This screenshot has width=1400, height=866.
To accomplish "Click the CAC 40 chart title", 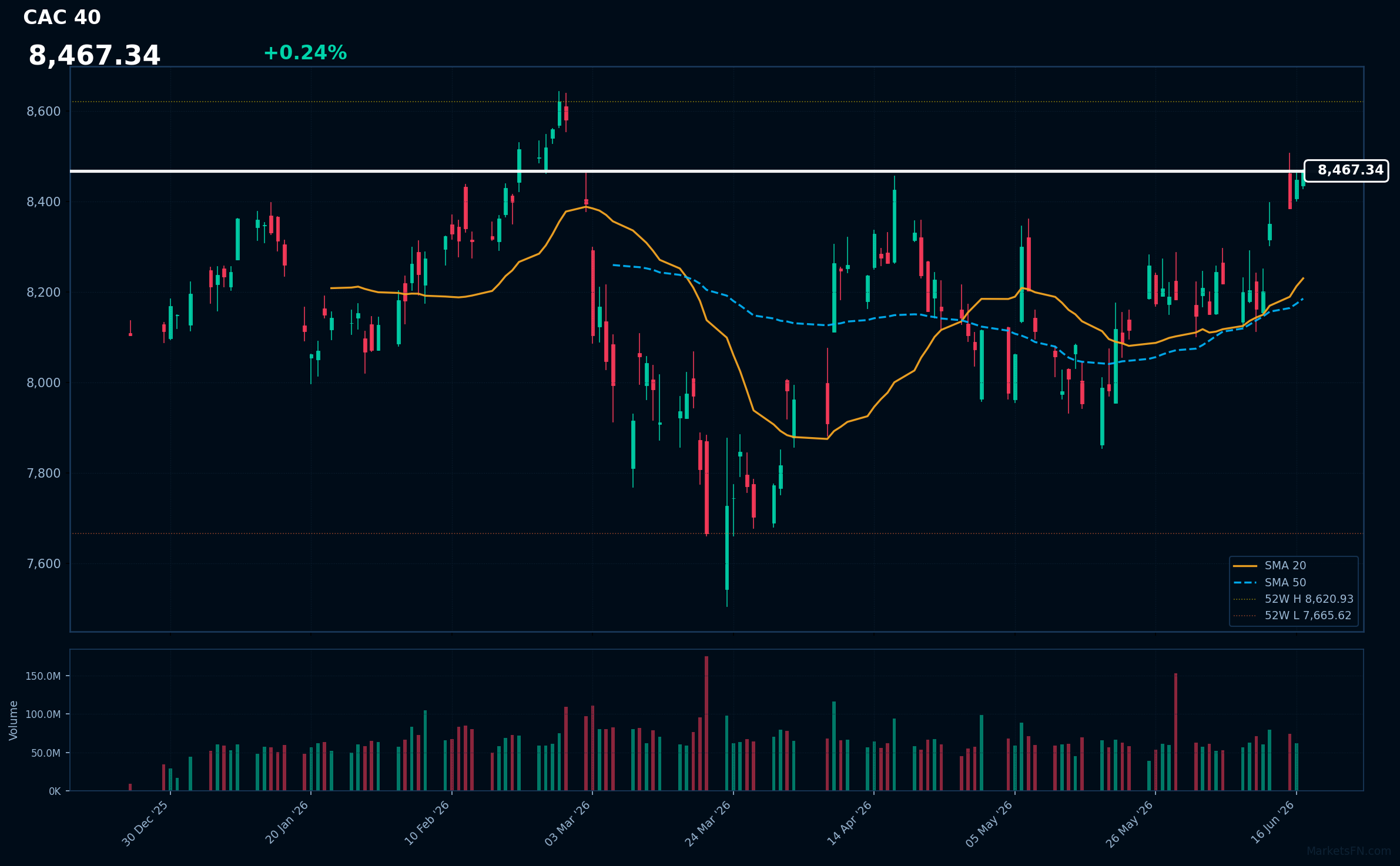I will (x=62, y=18).
